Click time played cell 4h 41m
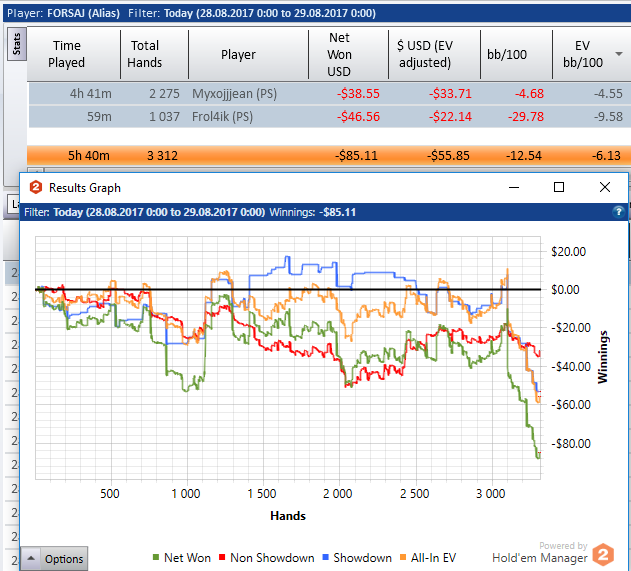Screen dimensions: 631x571 click(91, 94)
